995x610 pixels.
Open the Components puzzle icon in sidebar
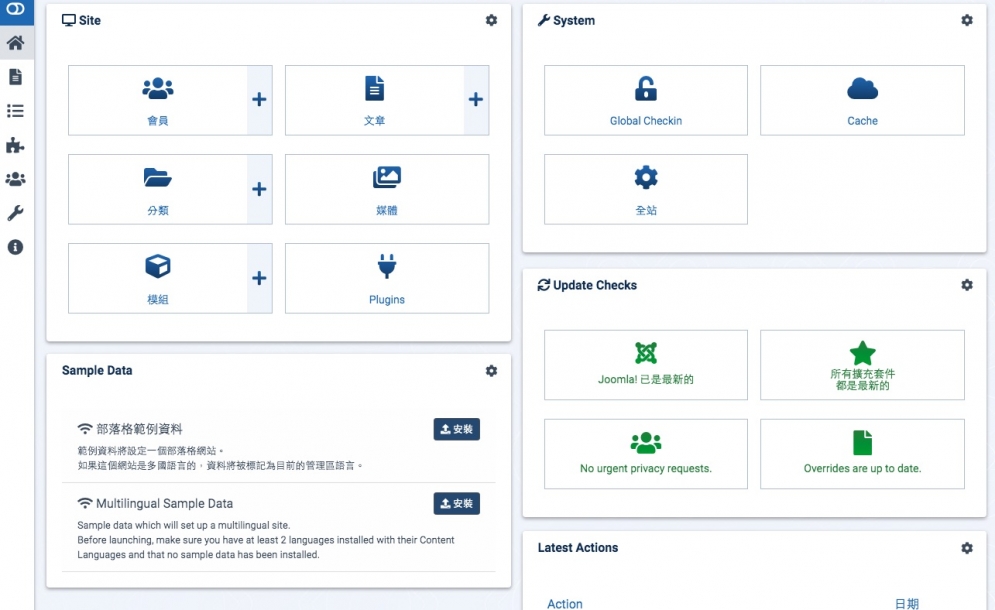[15, 145]
